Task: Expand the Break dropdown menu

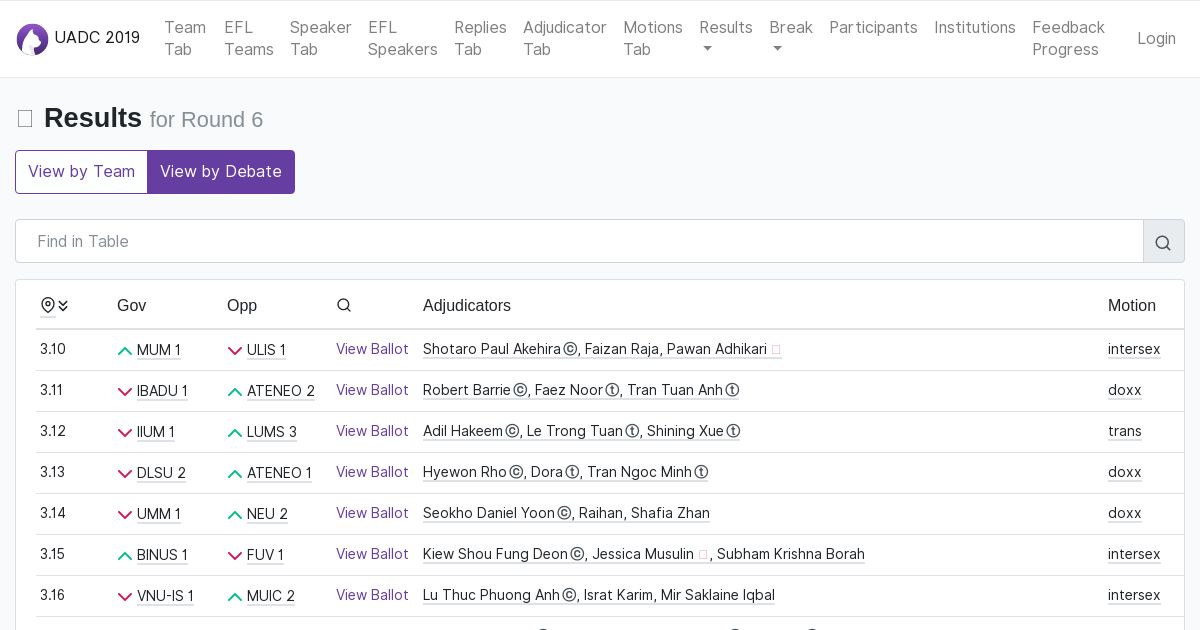Action: click(790, 38)
